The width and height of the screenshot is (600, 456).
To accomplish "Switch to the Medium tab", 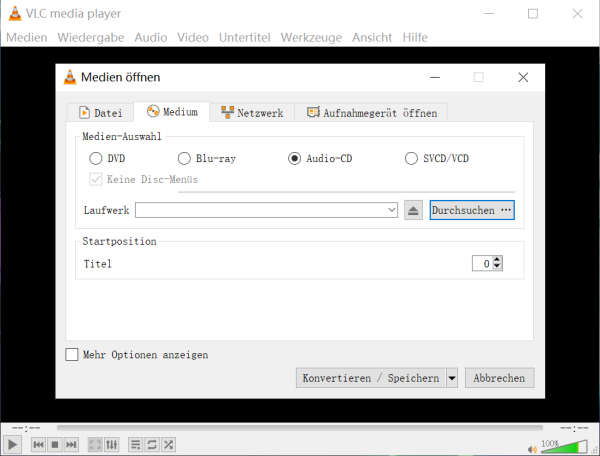I will coord(172,112).
